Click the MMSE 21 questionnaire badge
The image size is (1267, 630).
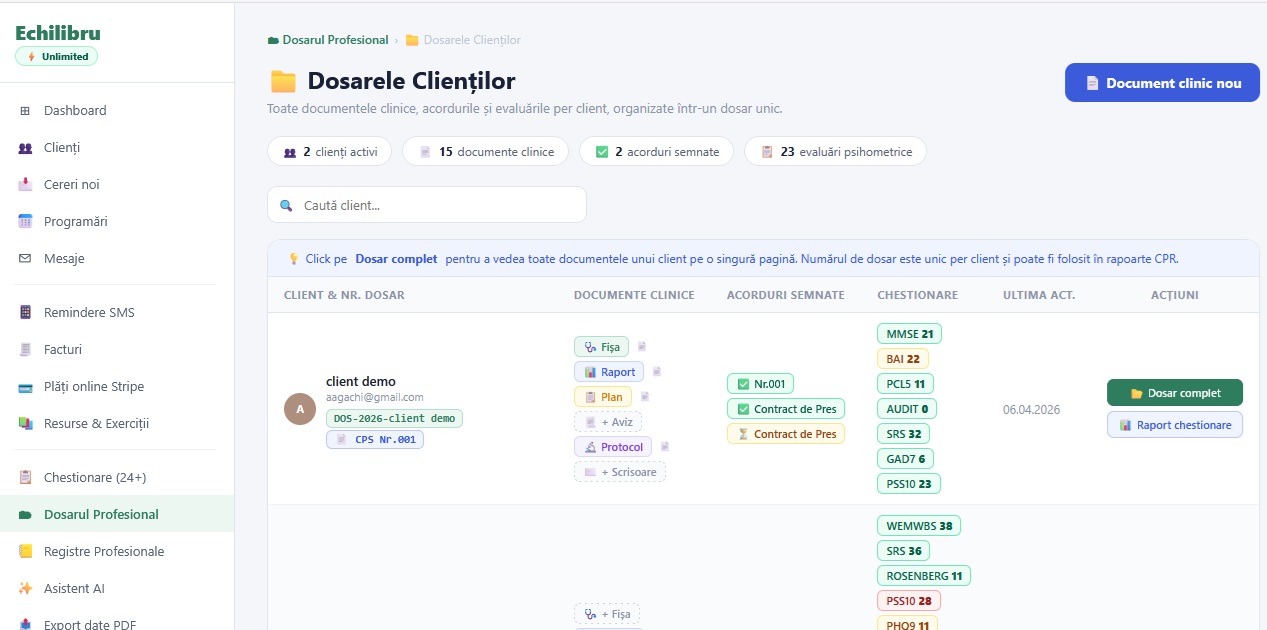click(909, 334)
